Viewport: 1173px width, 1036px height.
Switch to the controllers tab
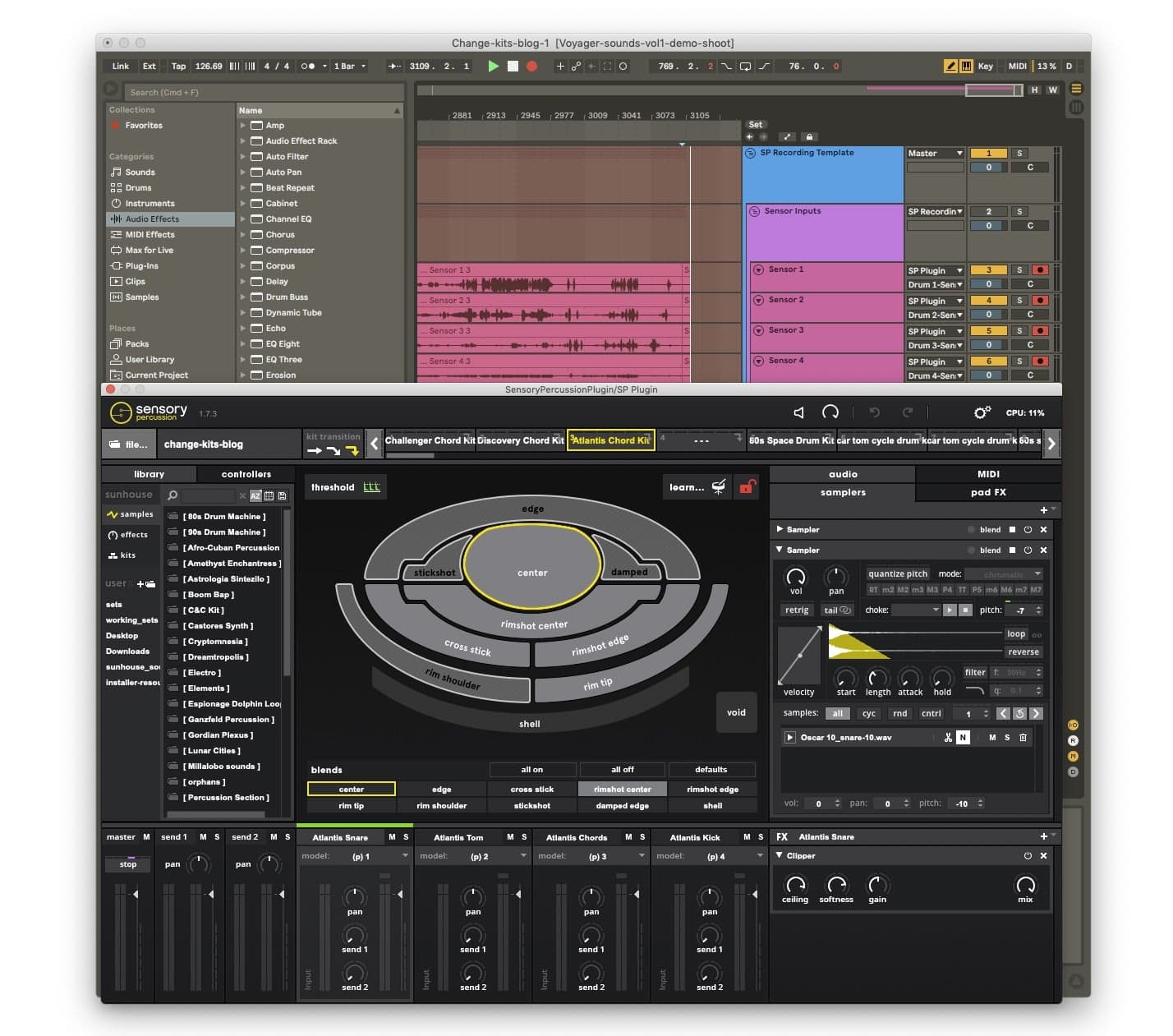[246, 474]
